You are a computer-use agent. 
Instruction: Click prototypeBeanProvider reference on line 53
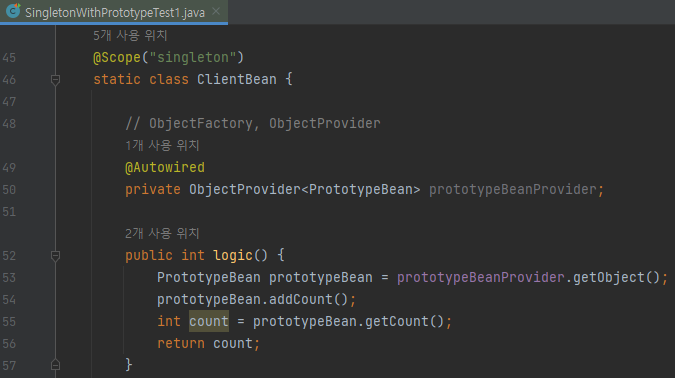pos(481,277)
